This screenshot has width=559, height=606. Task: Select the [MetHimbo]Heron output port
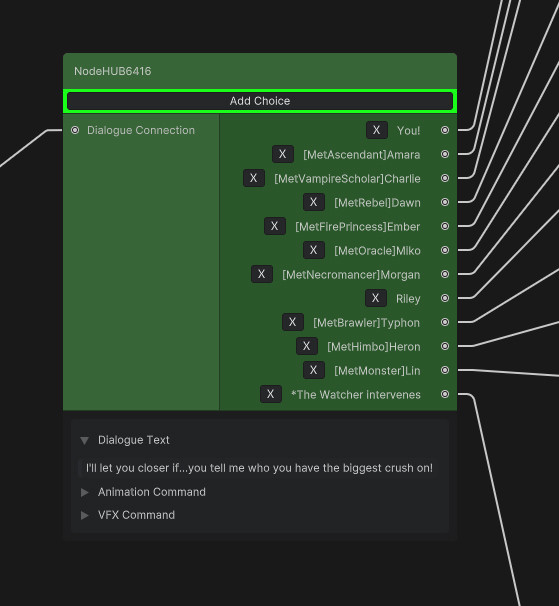pyautogui.click(x=445, y=346)
